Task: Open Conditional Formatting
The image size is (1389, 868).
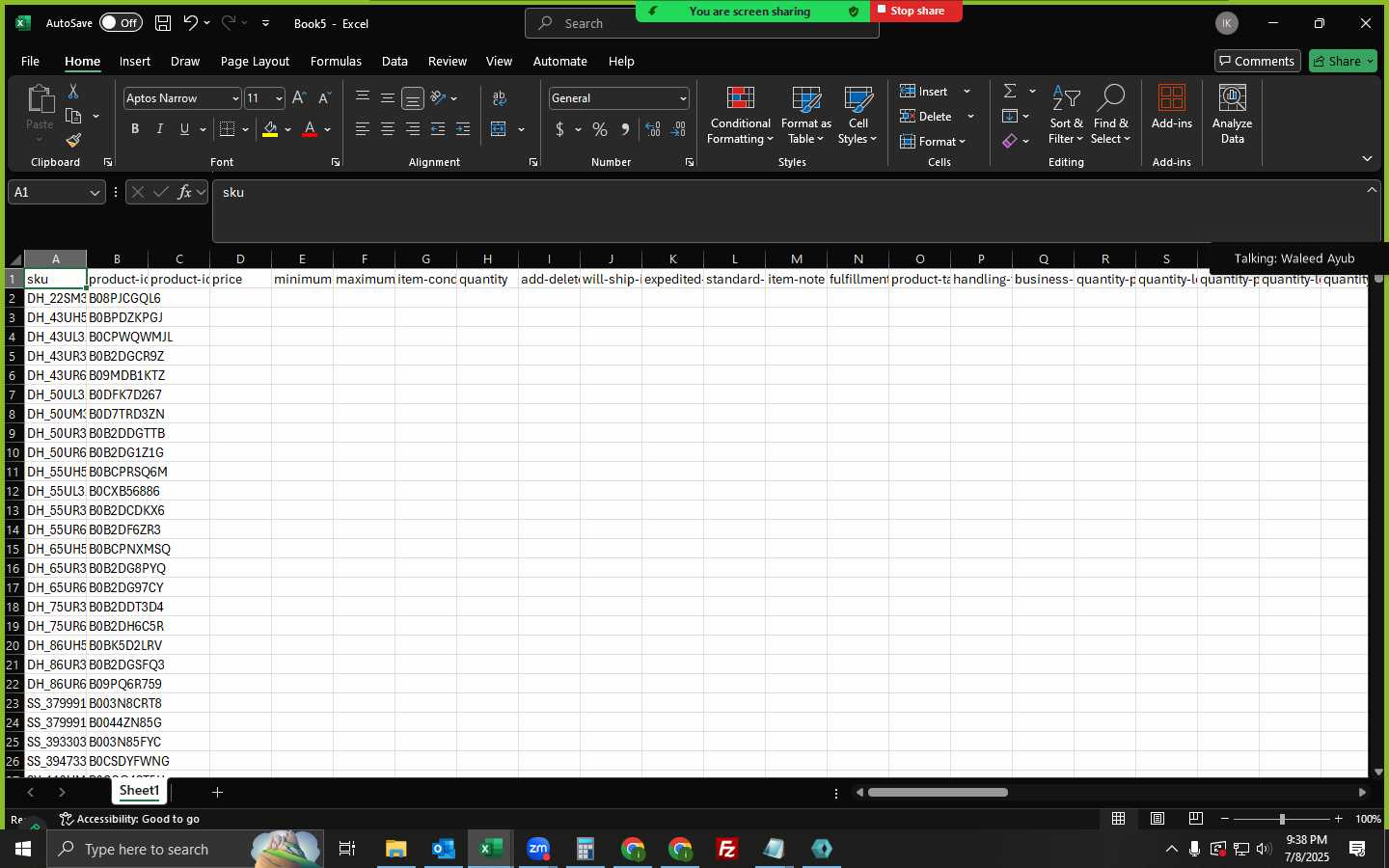Action: point(740,116)
